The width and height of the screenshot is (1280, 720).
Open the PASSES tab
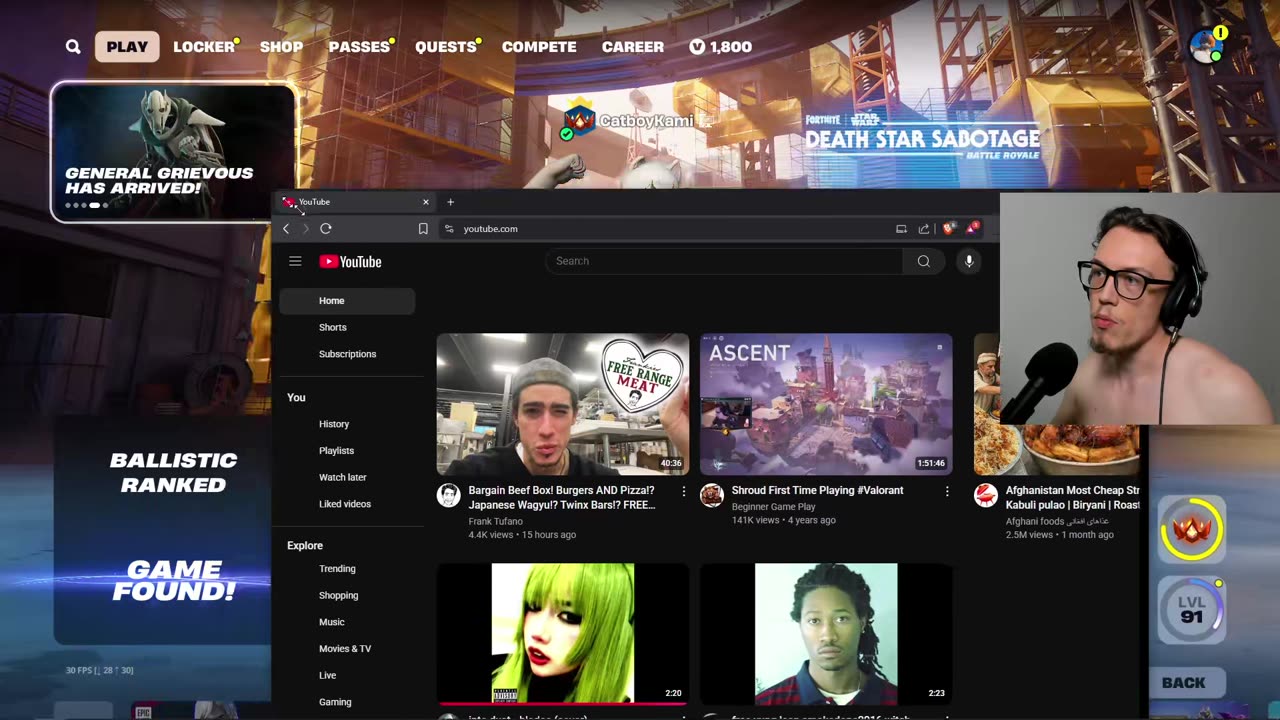tap(359, 46)
